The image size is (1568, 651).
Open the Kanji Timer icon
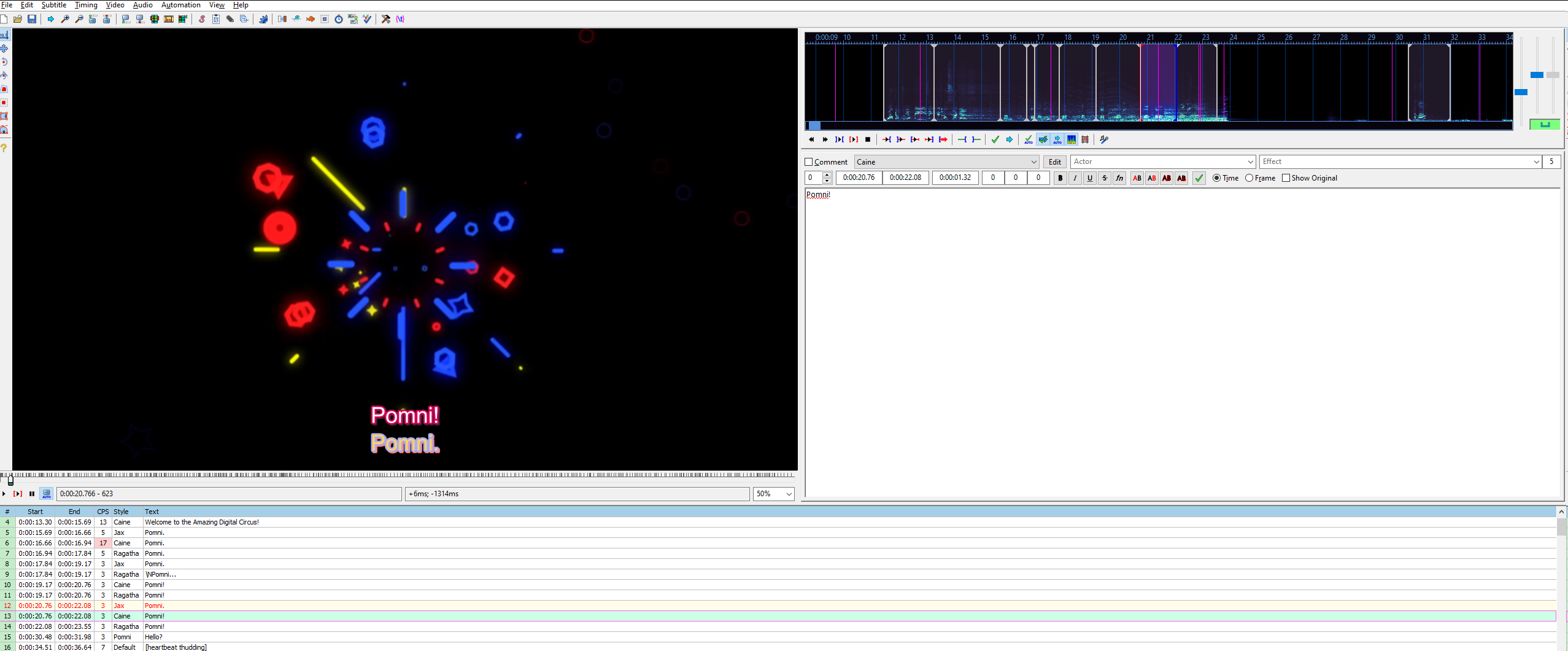(353, 19)
